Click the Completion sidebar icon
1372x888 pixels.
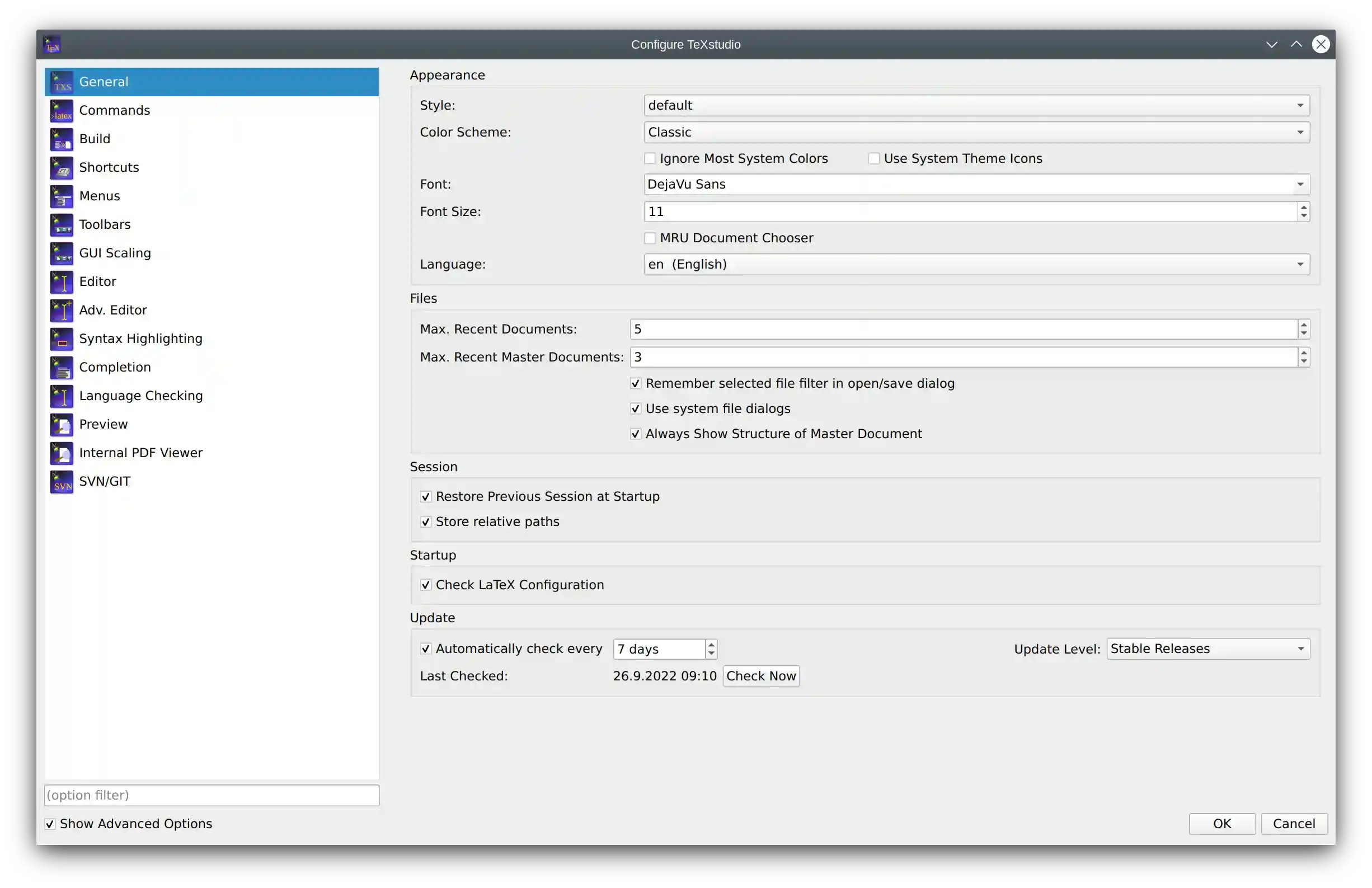[x=61, y=367]
